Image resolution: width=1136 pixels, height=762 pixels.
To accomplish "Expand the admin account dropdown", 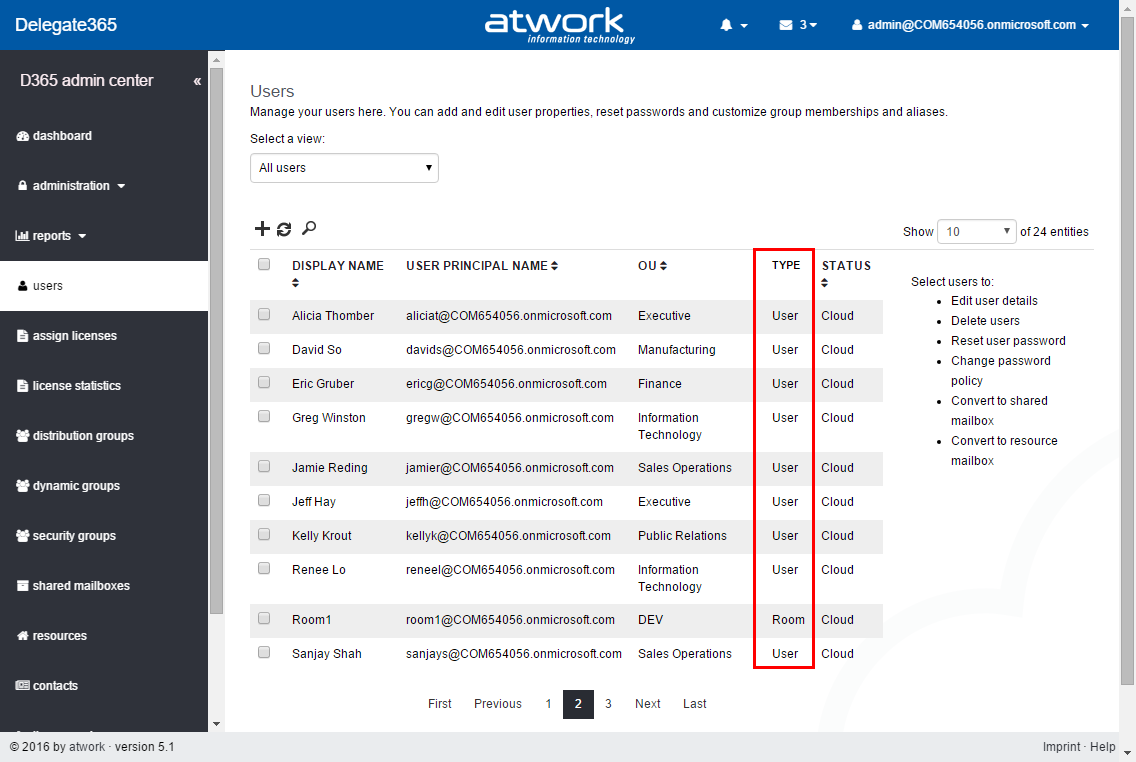I will point(970,25).
